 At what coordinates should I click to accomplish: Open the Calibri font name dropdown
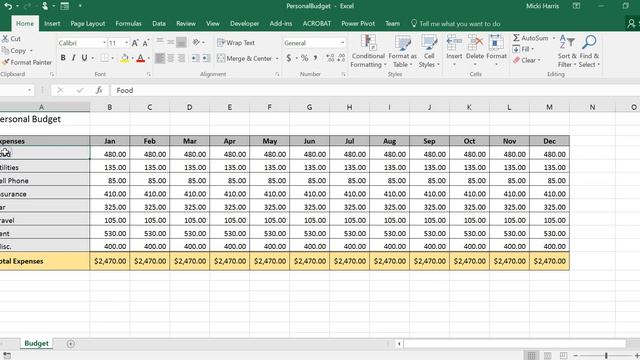click(x=104, y=43)
